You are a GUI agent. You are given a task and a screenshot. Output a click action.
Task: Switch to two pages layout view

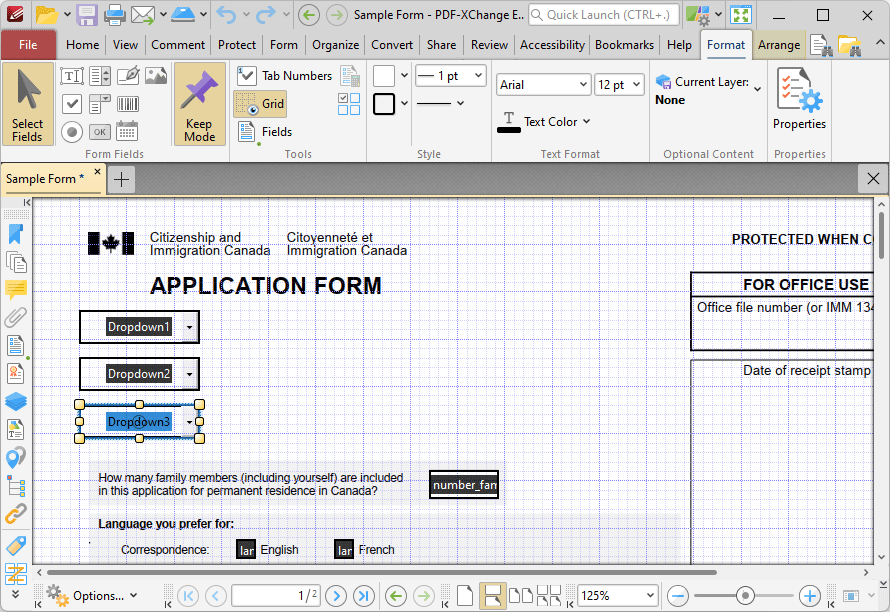click(520, 596)
